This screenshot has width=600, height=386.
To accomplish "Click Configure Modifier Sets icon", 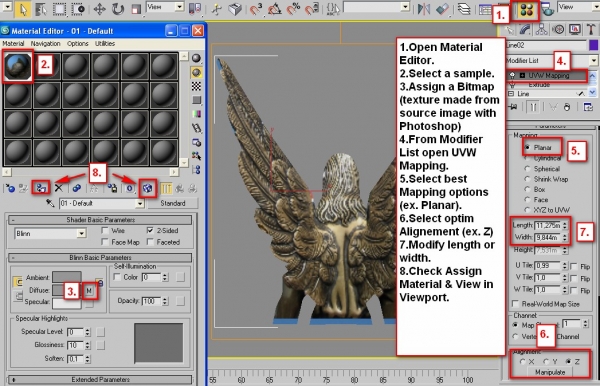I will 588,107.
